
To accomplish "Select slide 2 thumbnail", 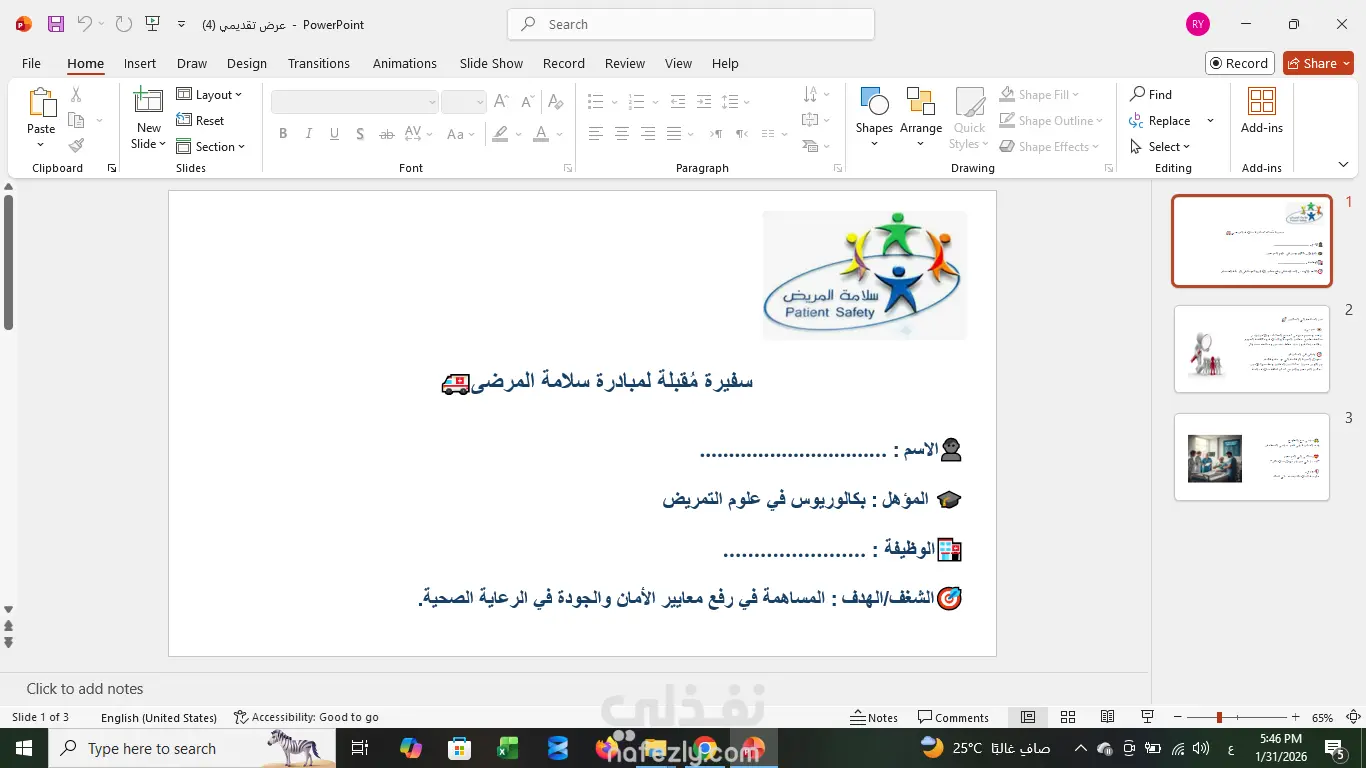I will click(1252, 349).
